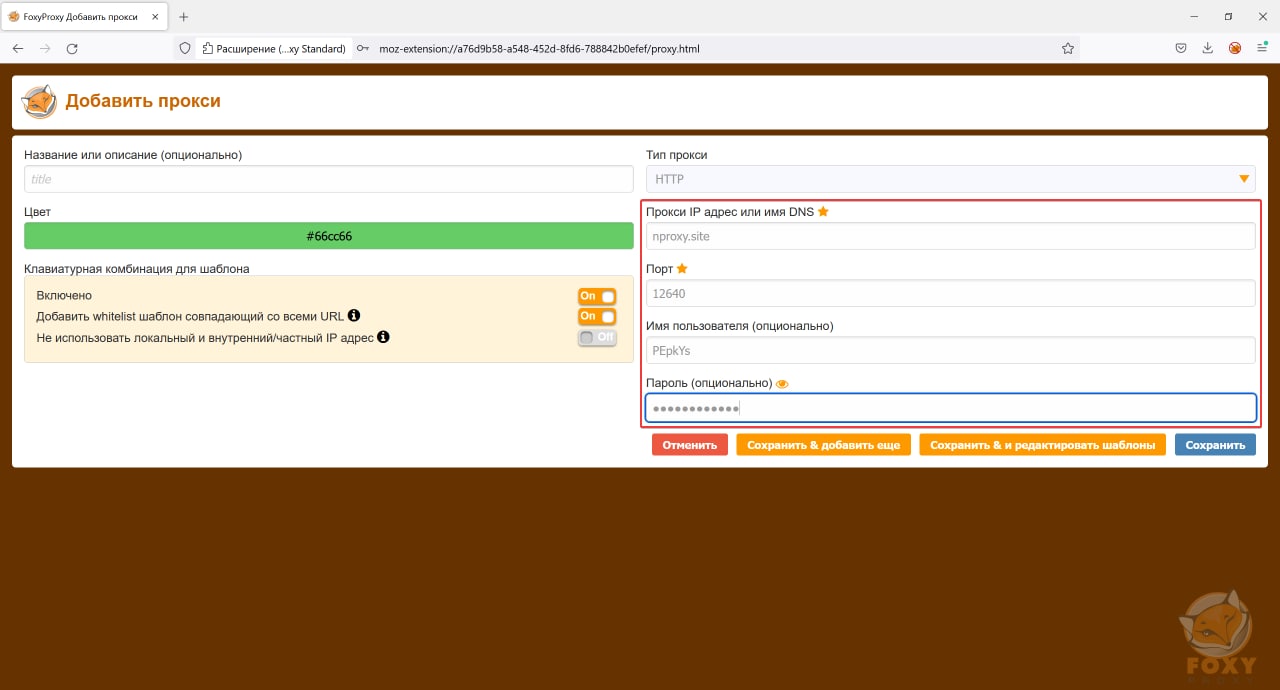Toggle the whitelist pattern switch
Image resolution: width=1280 pixels, height=690 pixels.
[x=597, y=316]
